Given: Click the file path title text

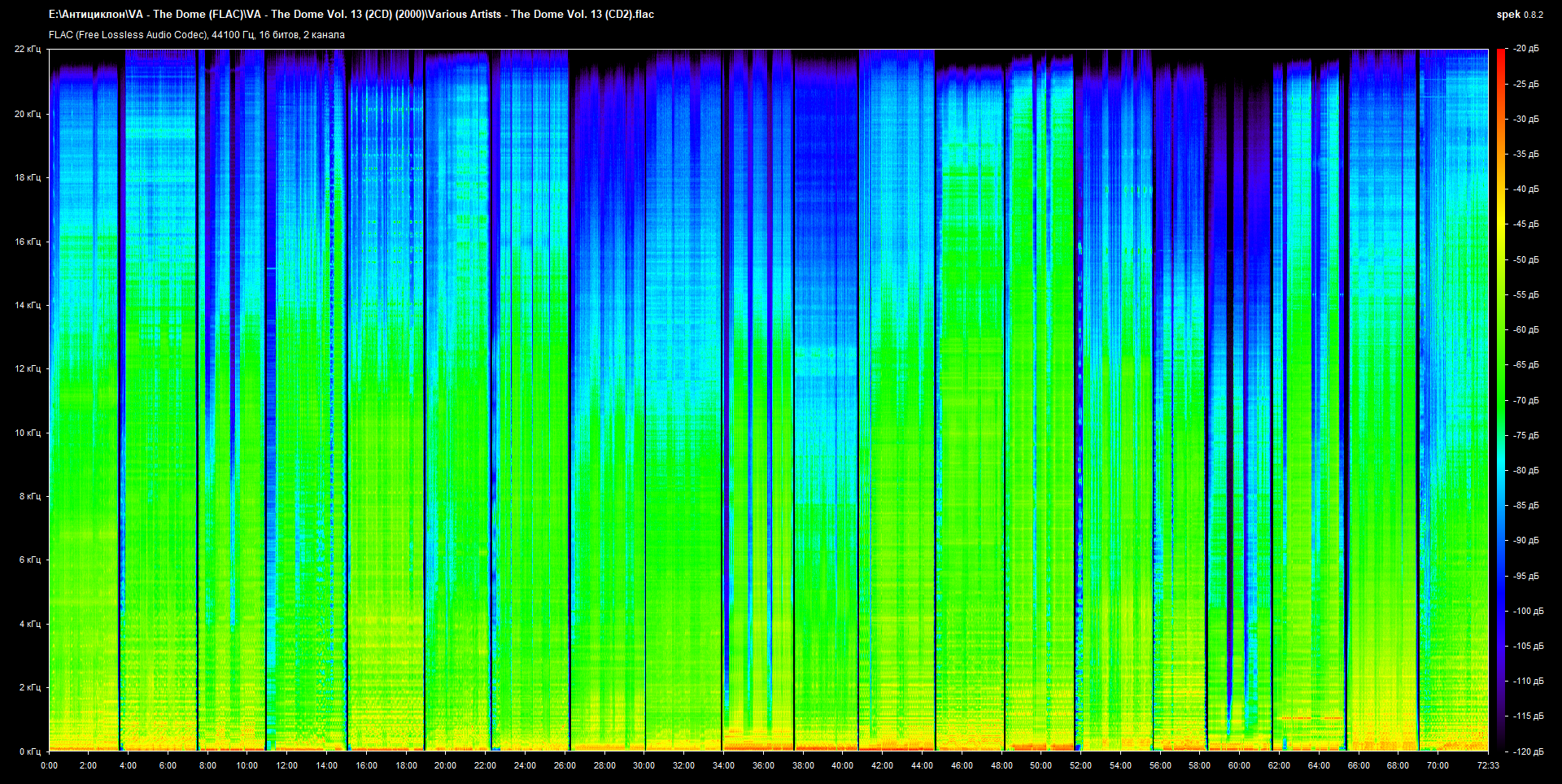Looking at the screenshot, I should tap(351, 14).
